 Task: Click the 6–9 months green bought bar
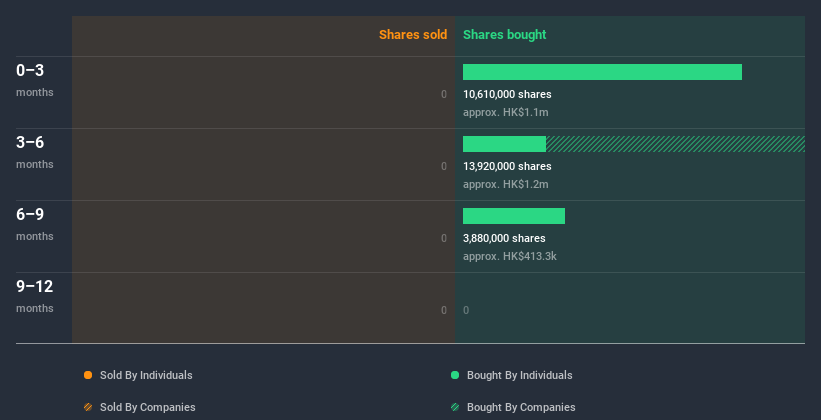pos(514,216)
